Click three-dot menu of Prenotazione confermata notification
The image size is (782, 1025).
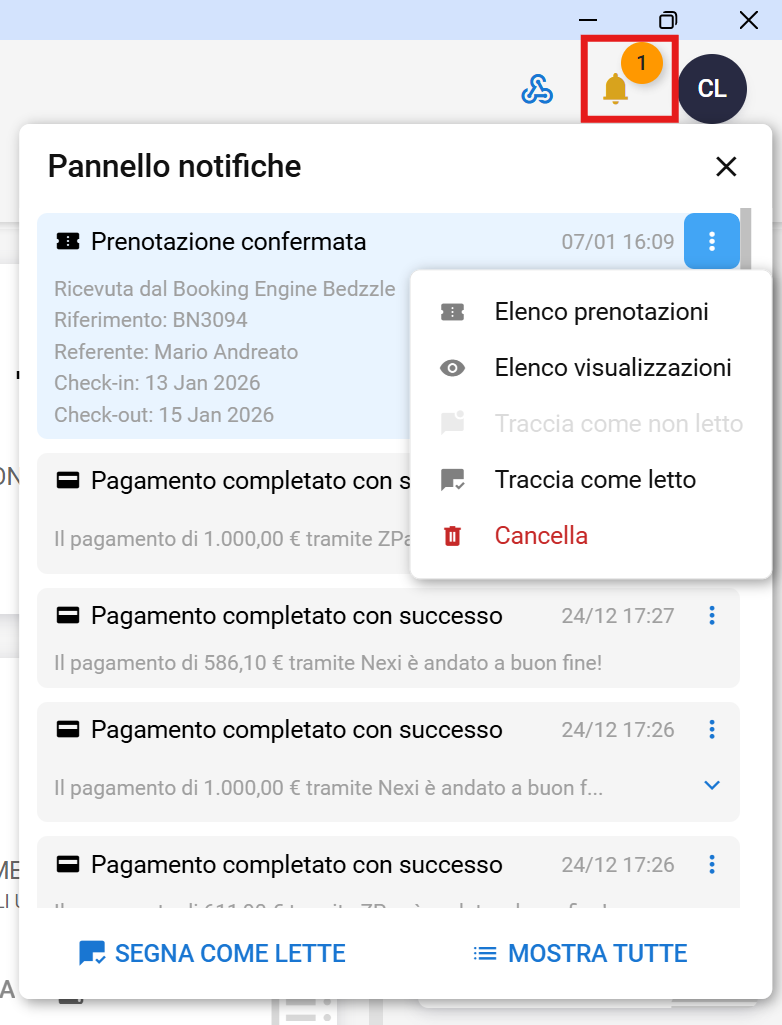[x=712, y=241]
